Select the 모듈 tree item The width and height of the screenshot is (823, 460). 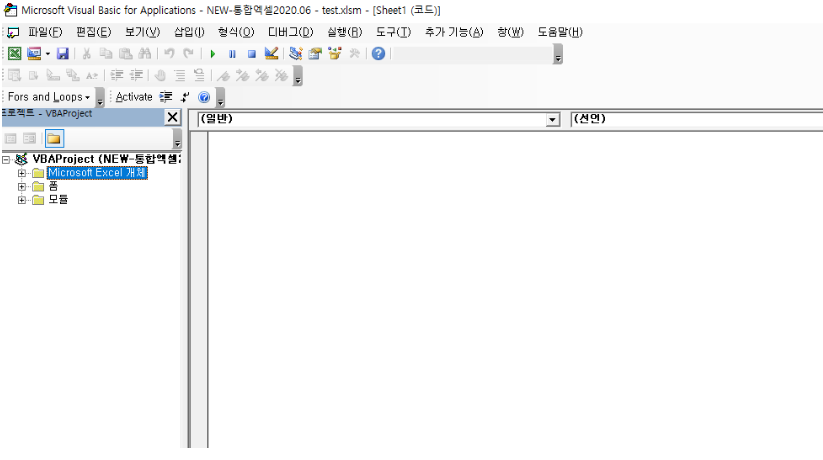pyautogui.click(x=58, y=200)
